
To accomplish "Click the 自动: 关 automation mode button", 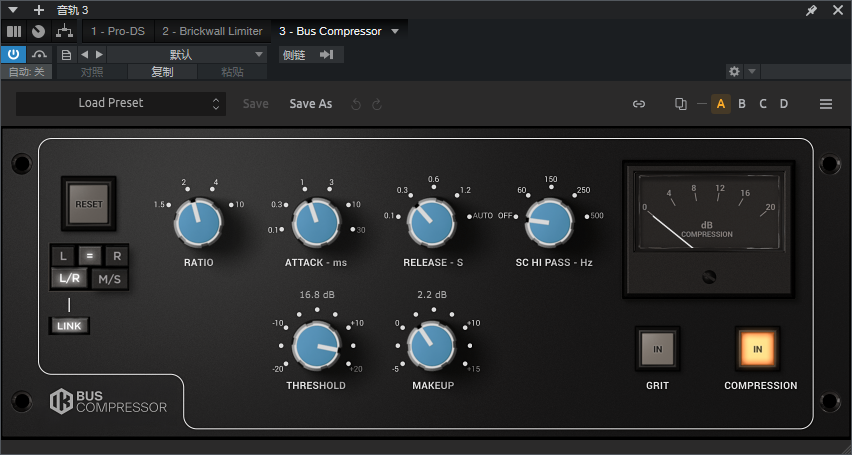I will tap(27, 72).
